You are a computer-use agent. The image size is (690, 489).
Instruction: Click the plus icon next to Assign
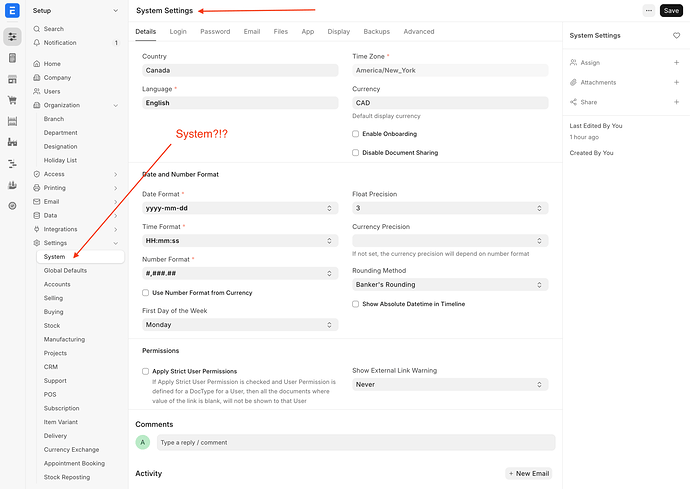(676, 63)
